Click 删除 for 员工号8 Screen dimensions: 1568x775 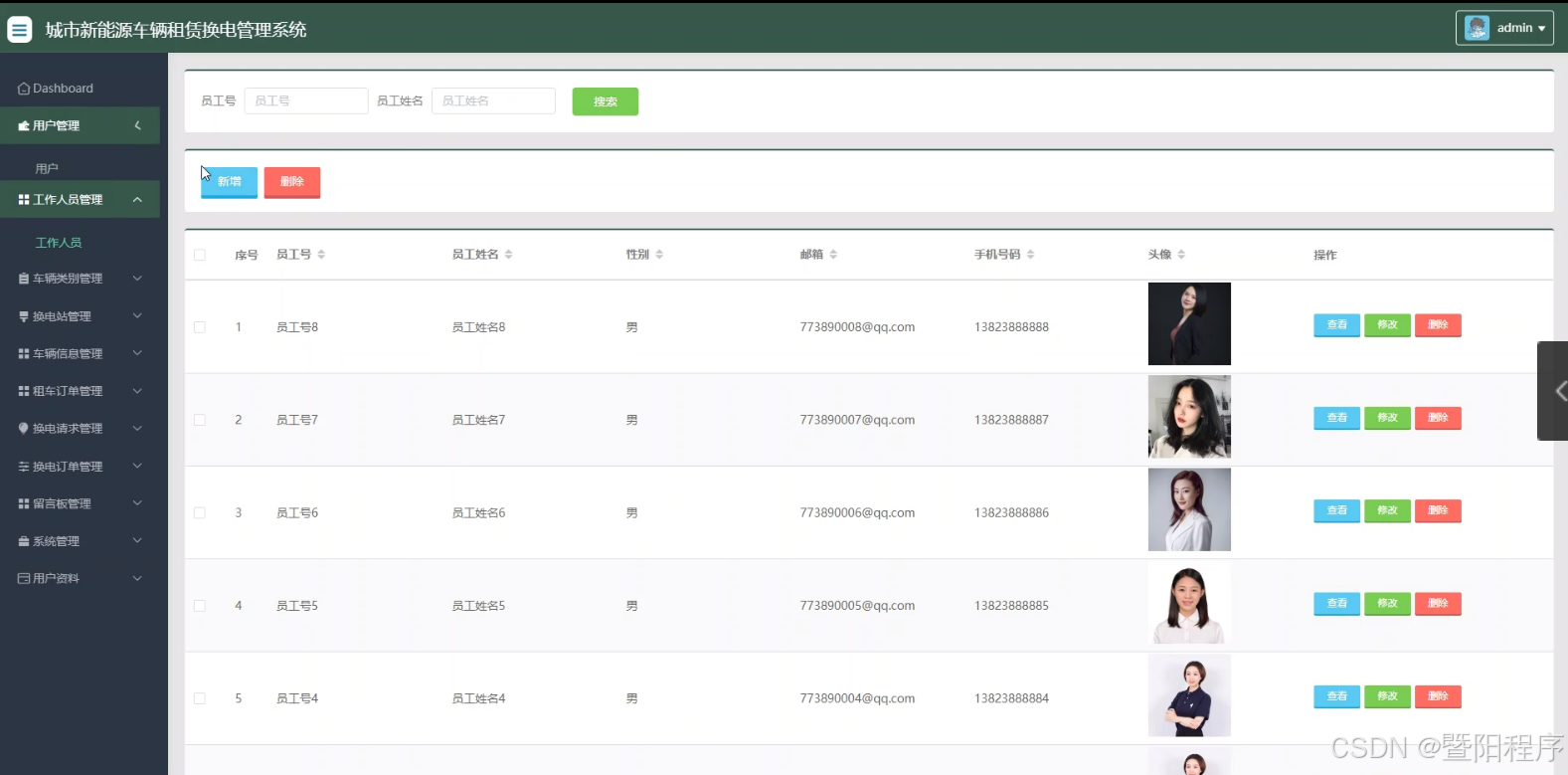pos(1438,325)
